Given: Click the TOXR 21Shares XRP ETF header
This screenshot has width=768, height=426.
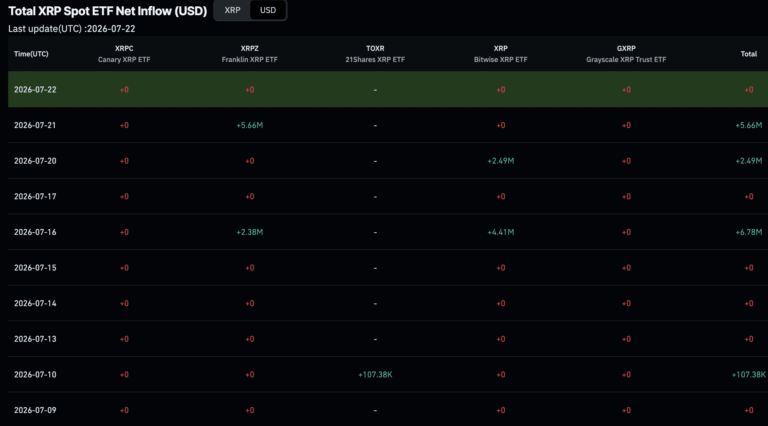Looking at the screenshot, I should click(375, 54).
